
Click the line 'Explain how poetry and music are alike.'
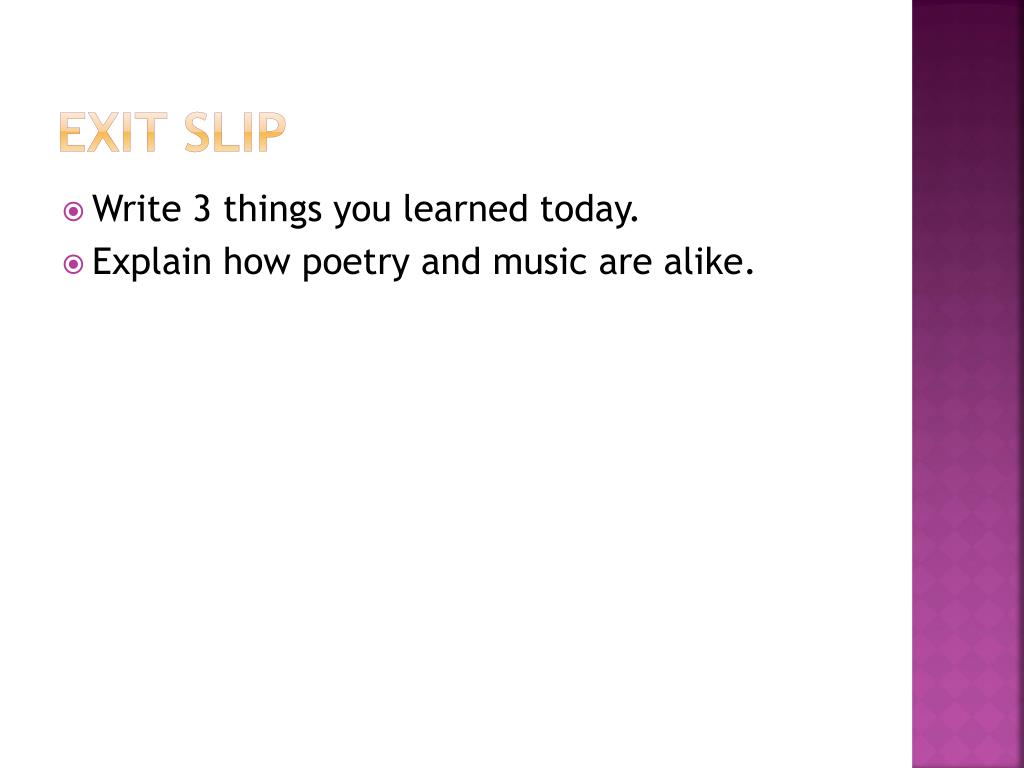tap(420, 263)
